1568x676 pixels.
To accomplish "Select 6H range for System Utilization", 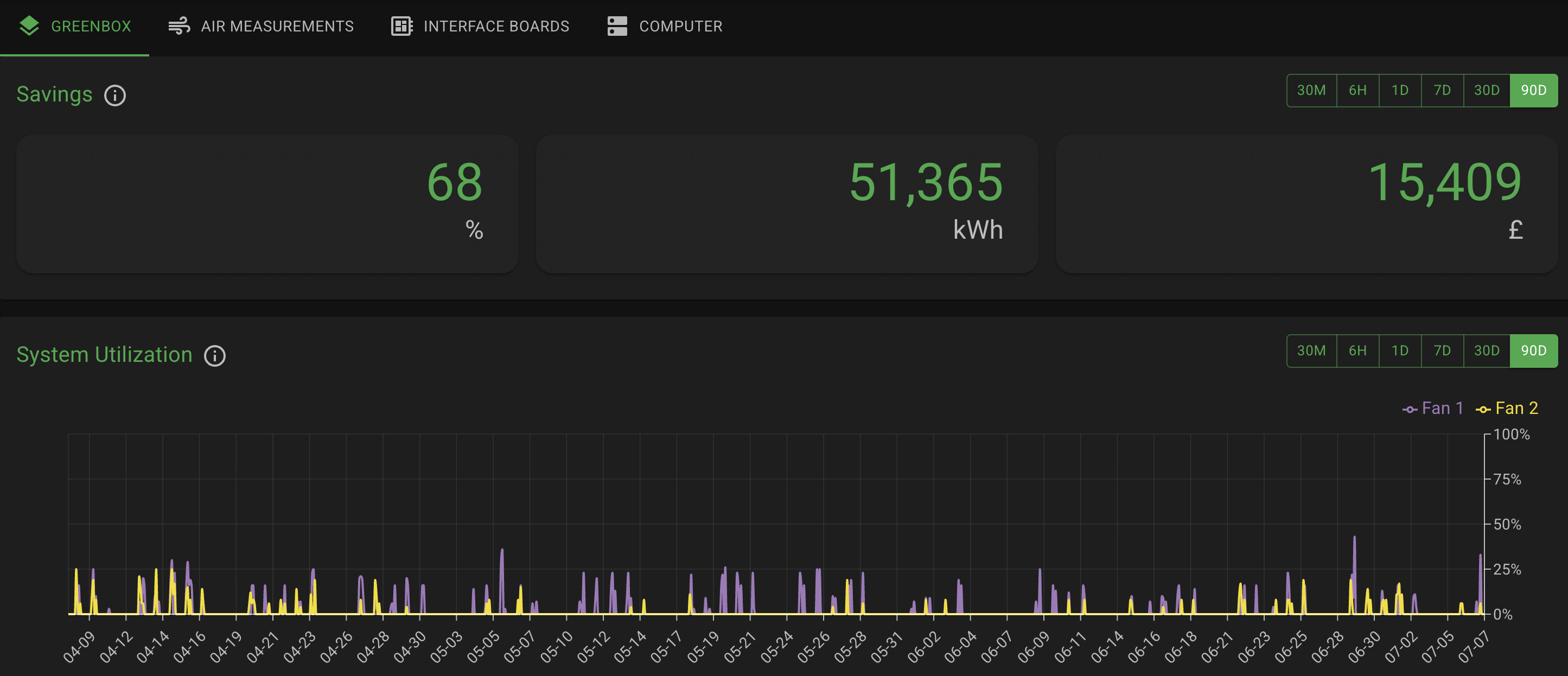I will click(x=1357, y=351).
